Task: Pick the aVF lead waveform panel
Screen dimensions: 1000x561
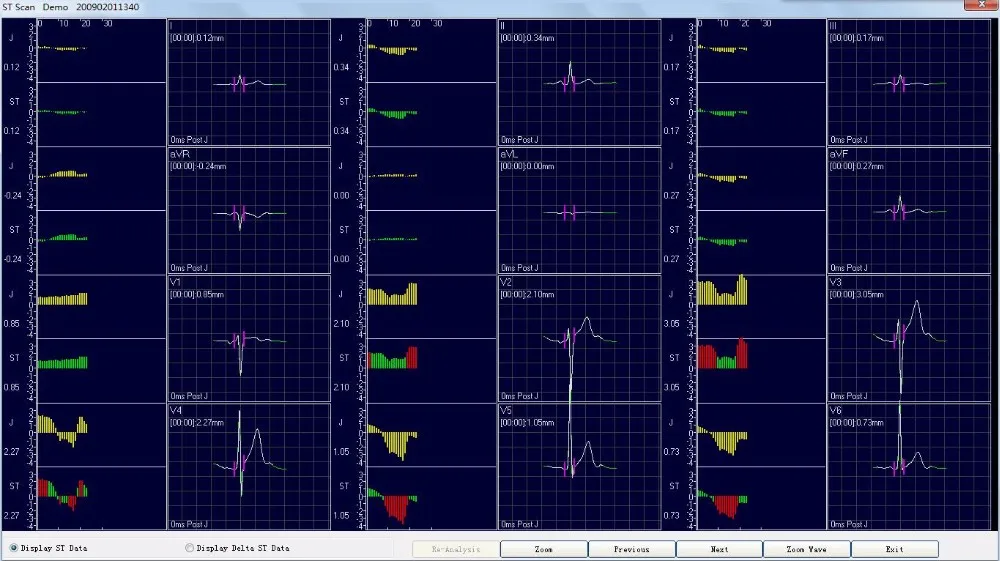Action: (x=909, y=211)
